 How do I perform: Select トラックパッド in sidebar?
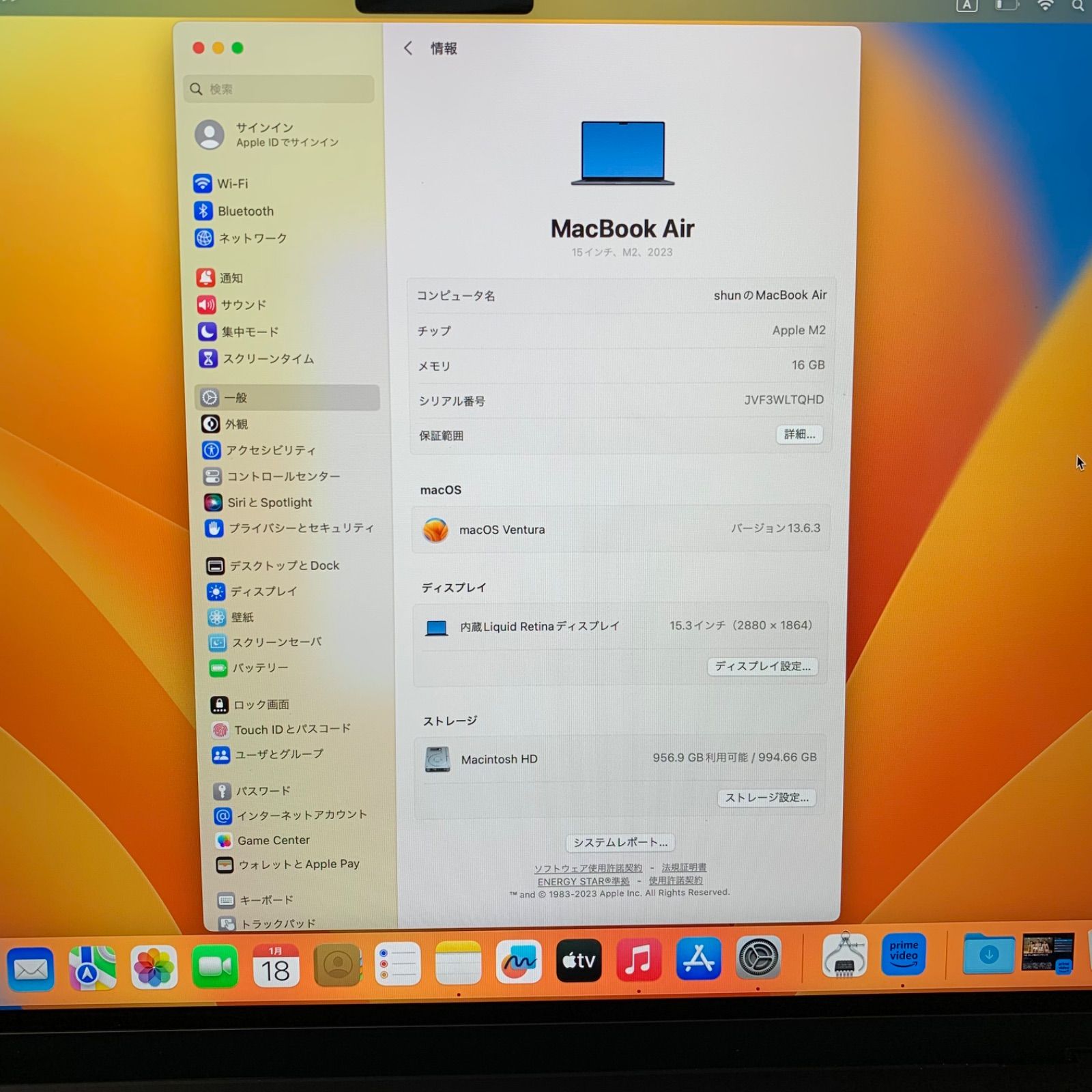tap(267, 923)
